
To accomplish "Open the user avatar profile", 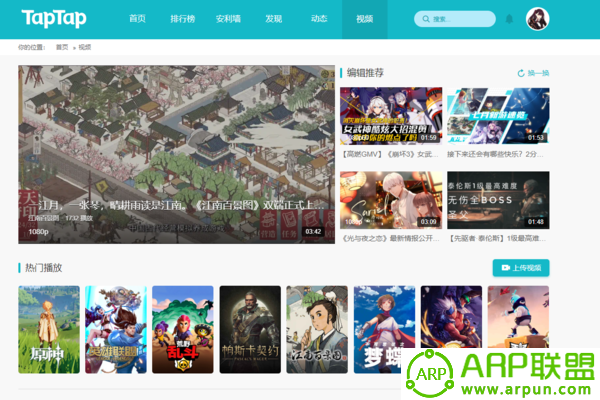I will [537, 19].
